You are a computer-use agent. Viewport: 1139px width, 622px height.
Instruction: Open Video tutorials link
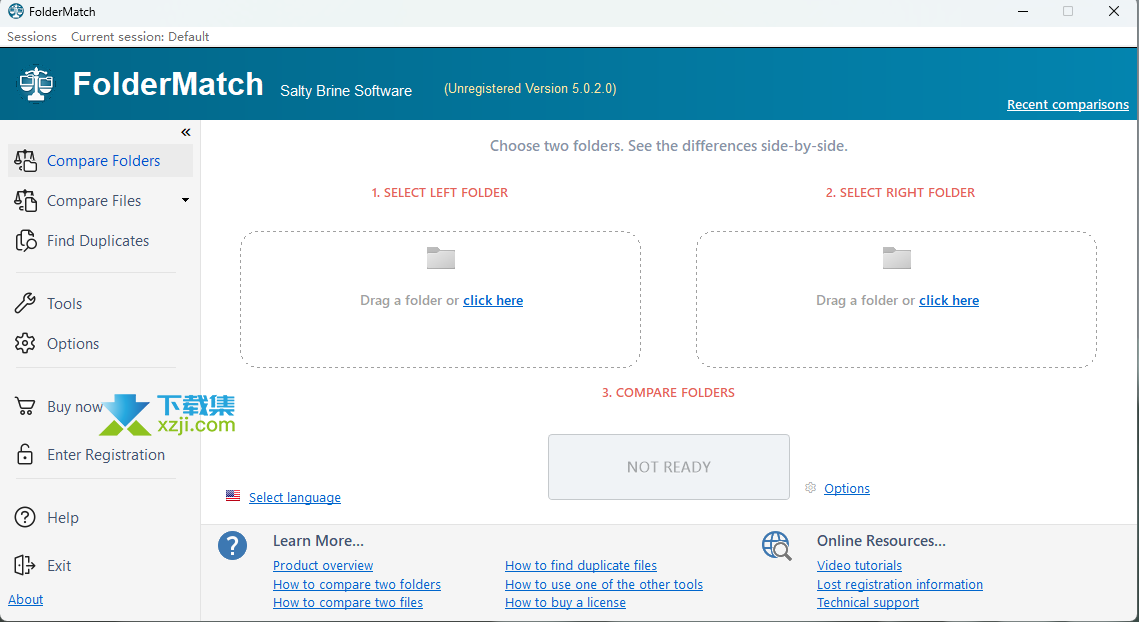pyautogui.click(x=859, y=565)
